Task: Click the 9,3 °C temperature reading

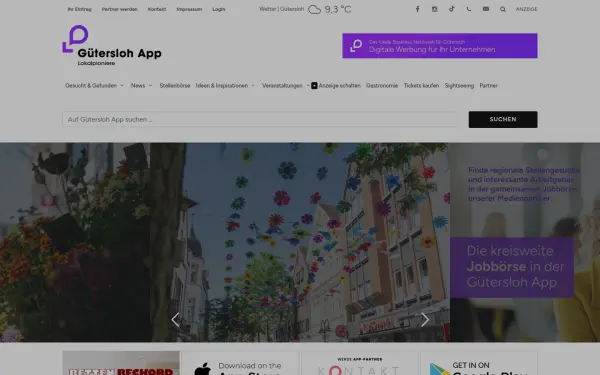Action: (338, 9)
